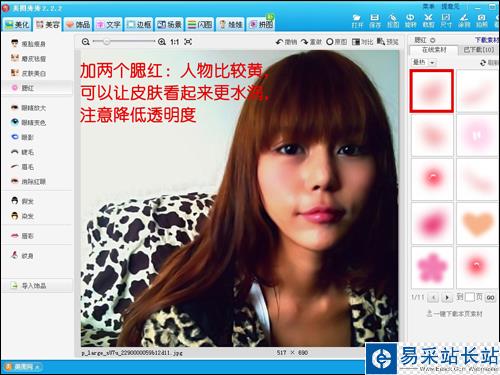Viewport: 500px width, 375px height.
Task: Switch to the 已下载(10) tab
Action: pyautogui.click(x=479, y=50)
